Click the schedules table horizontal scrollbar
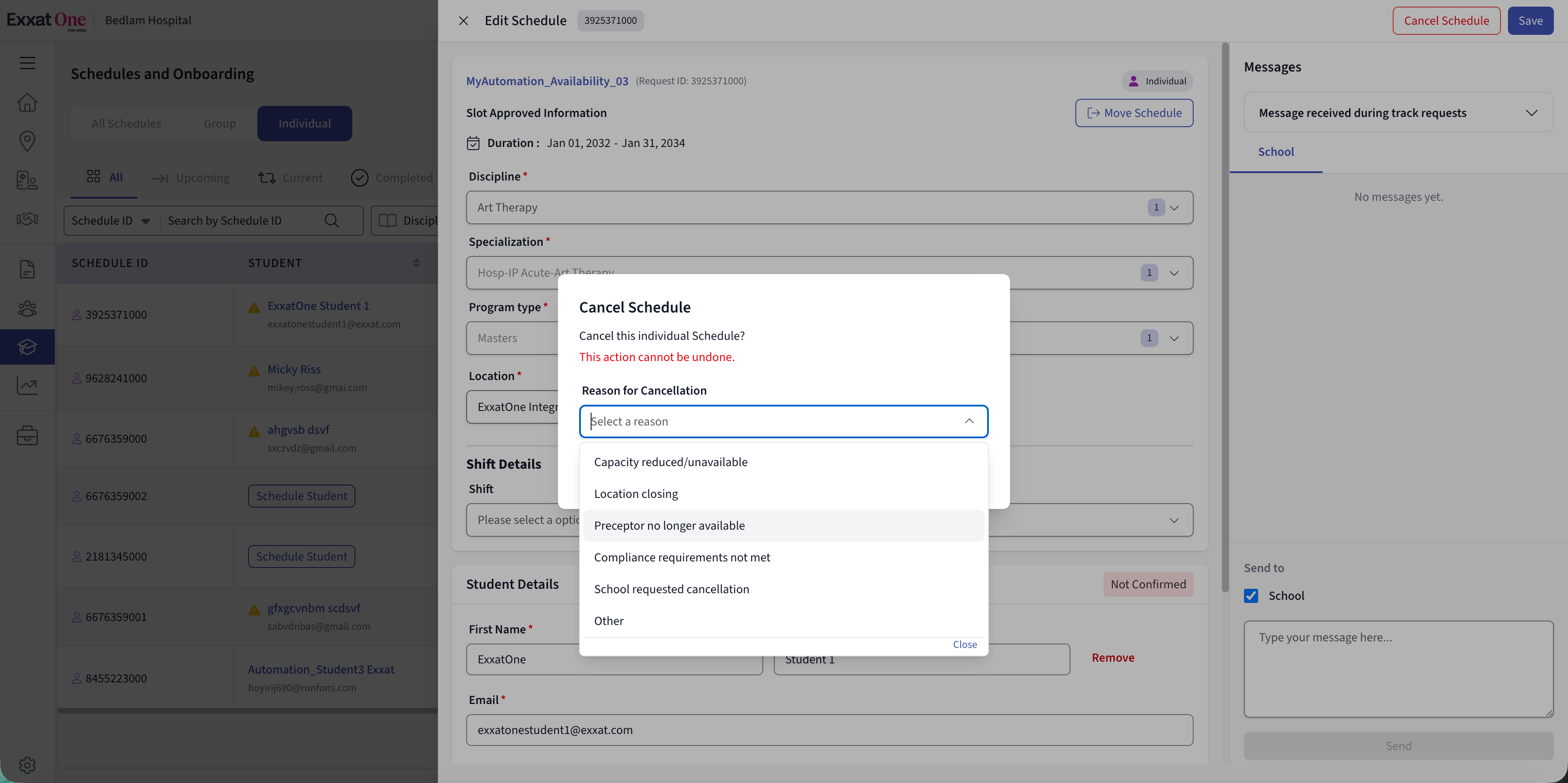 (247, 710)
